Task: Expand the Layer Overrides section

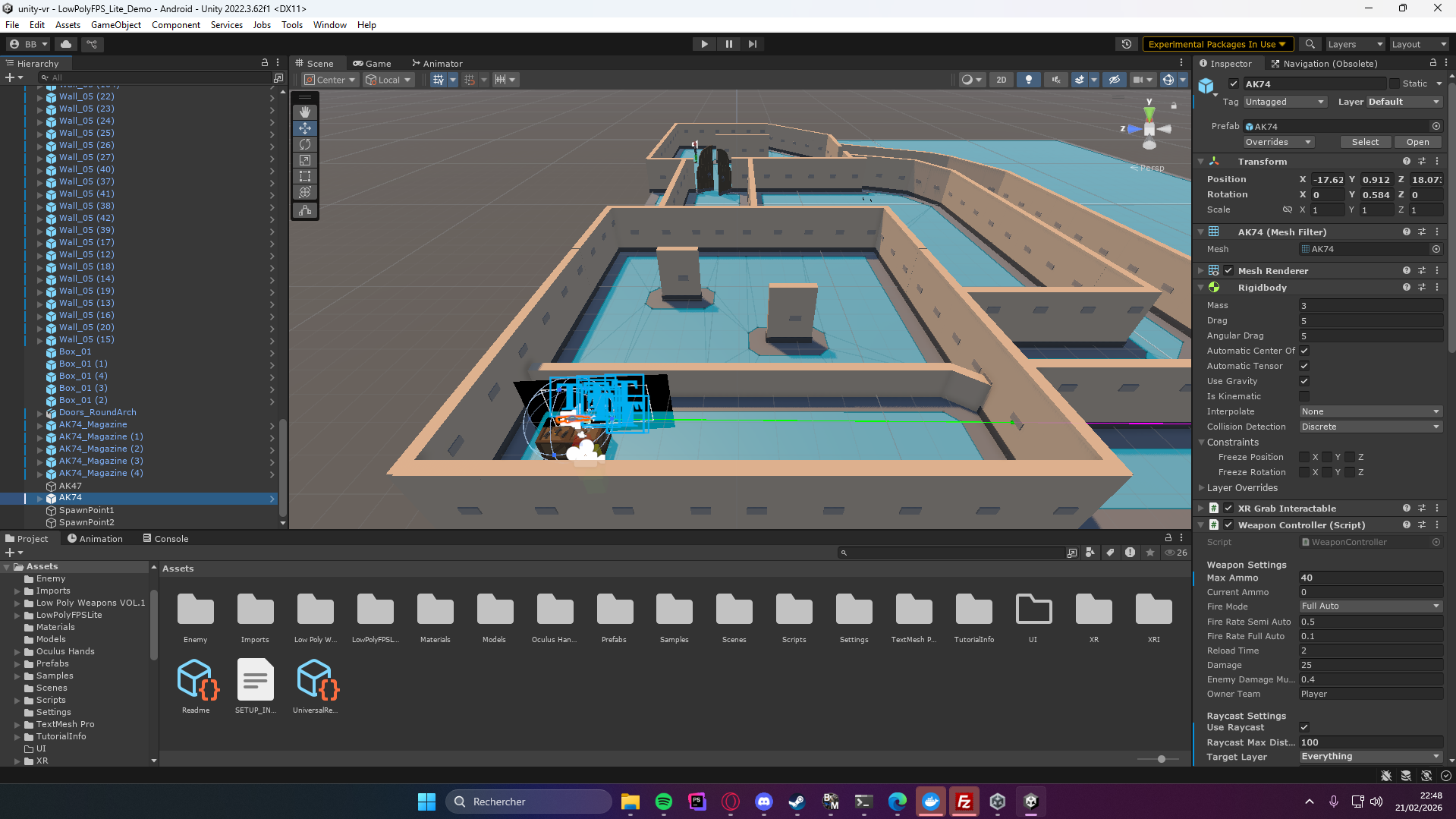Action: tap(1242, 488)
